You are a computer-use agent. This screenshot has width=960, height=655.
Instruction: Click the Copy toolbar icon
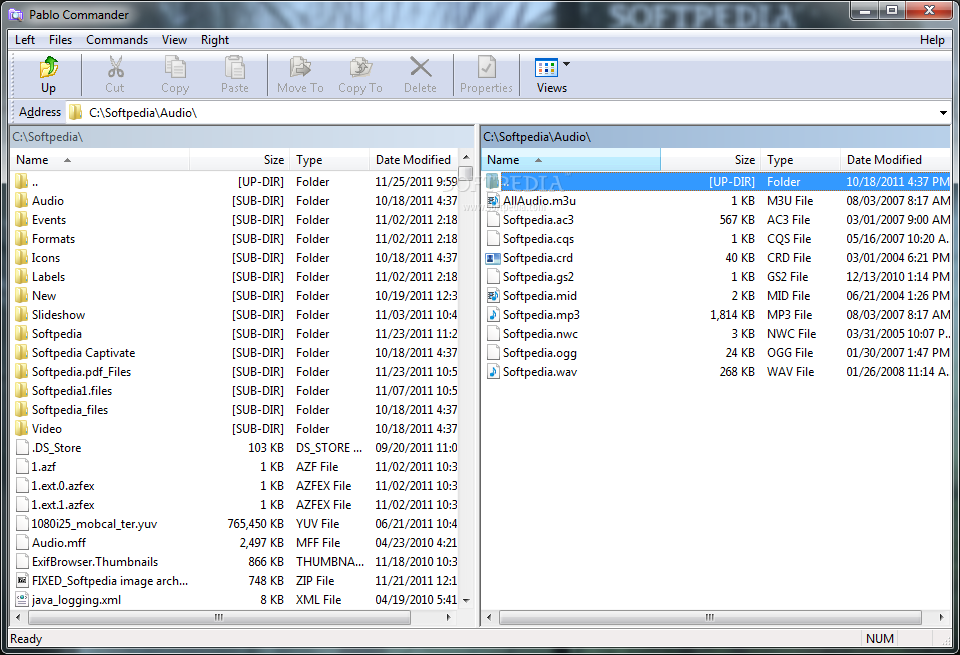pos(175,67)
